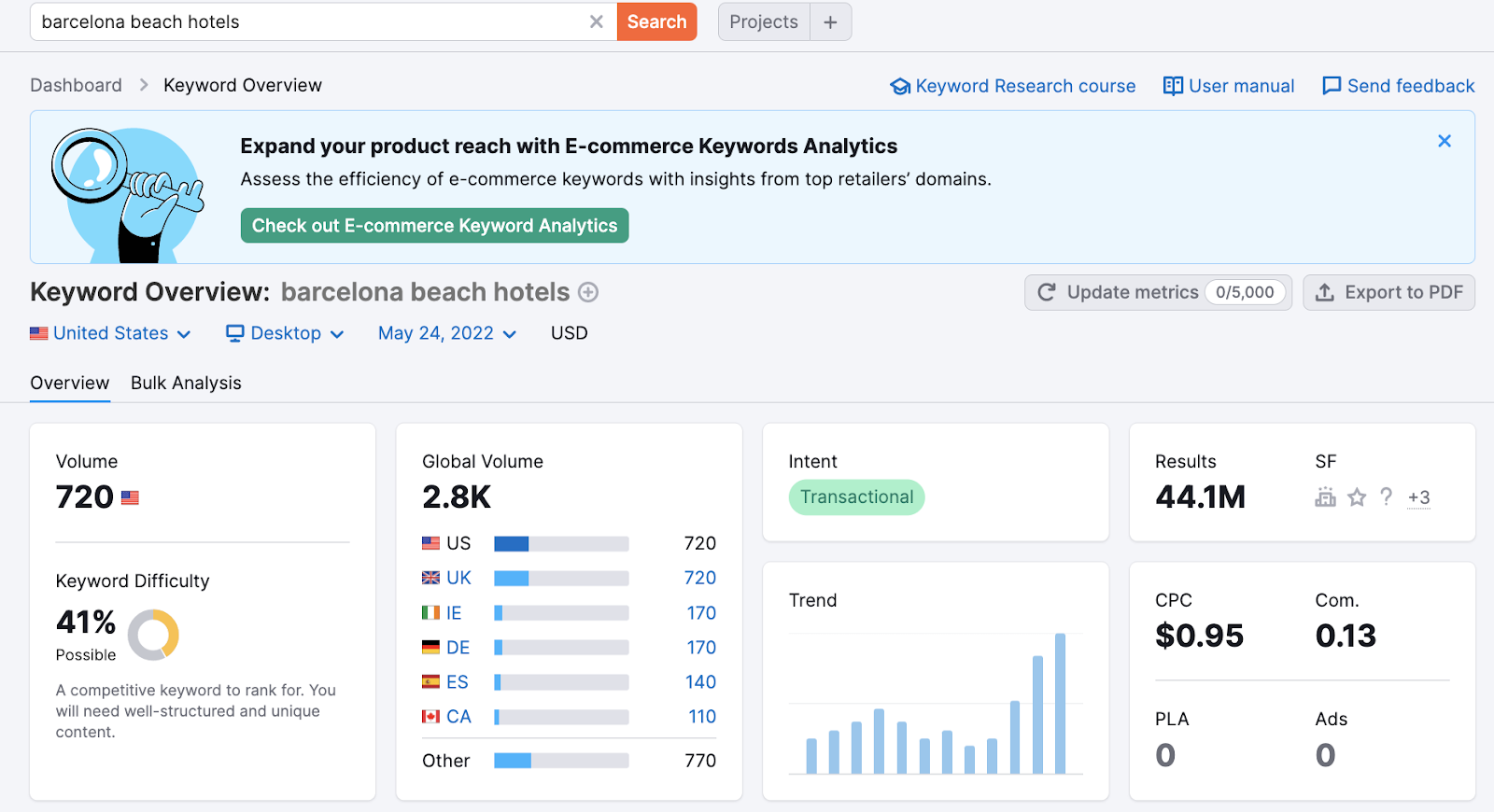1494x812 pixels.
Task: Switch to the Bulk Analysis tab
Action: click(186, 383)
